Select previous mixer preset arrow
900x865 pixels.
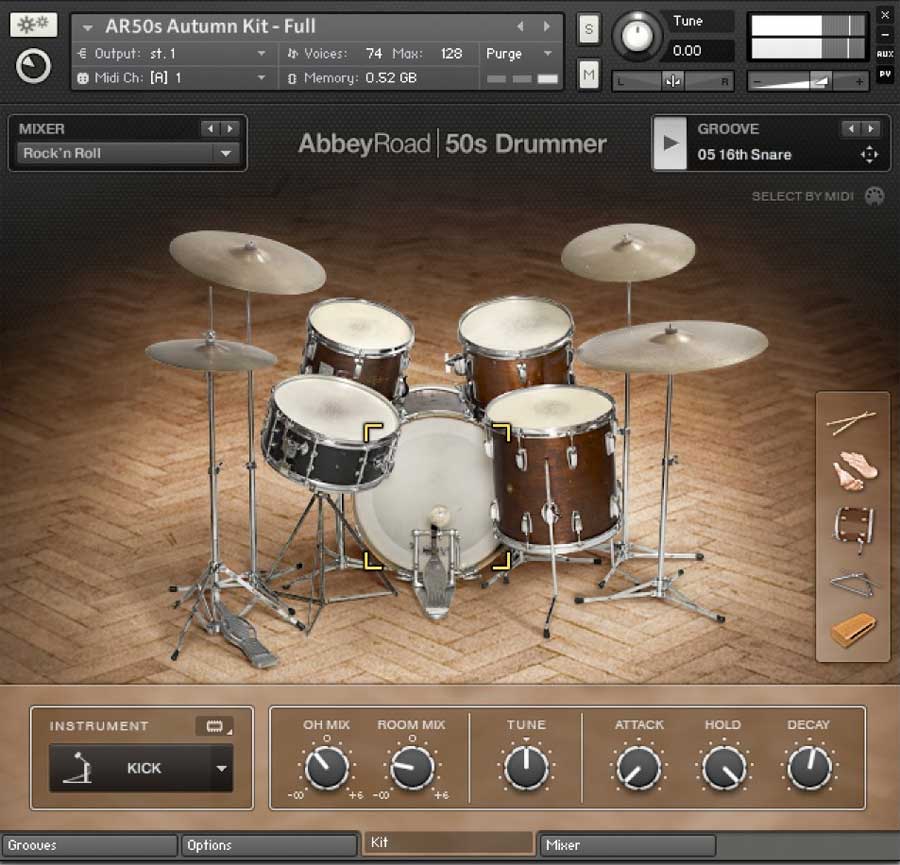[210, 129]
